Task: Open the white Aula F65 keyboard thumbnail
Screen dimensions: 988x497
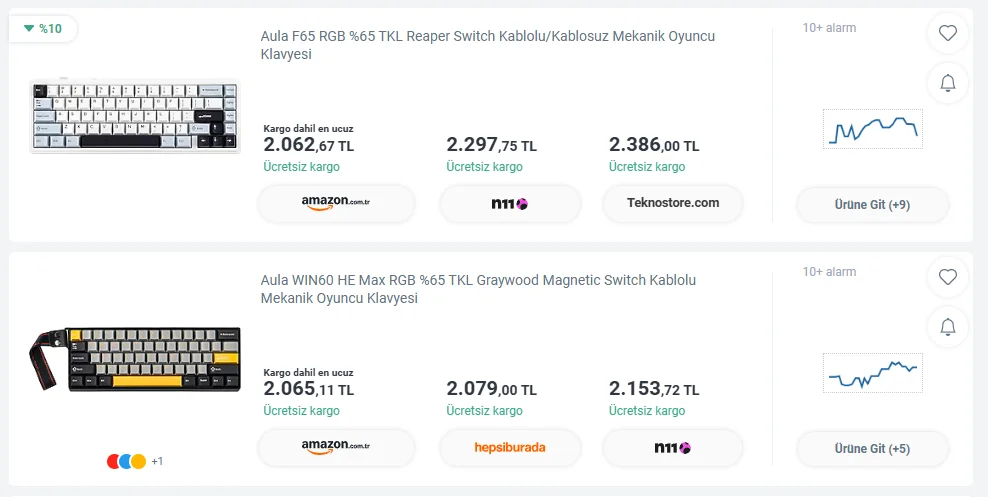Action: click(x=135, y=116)
